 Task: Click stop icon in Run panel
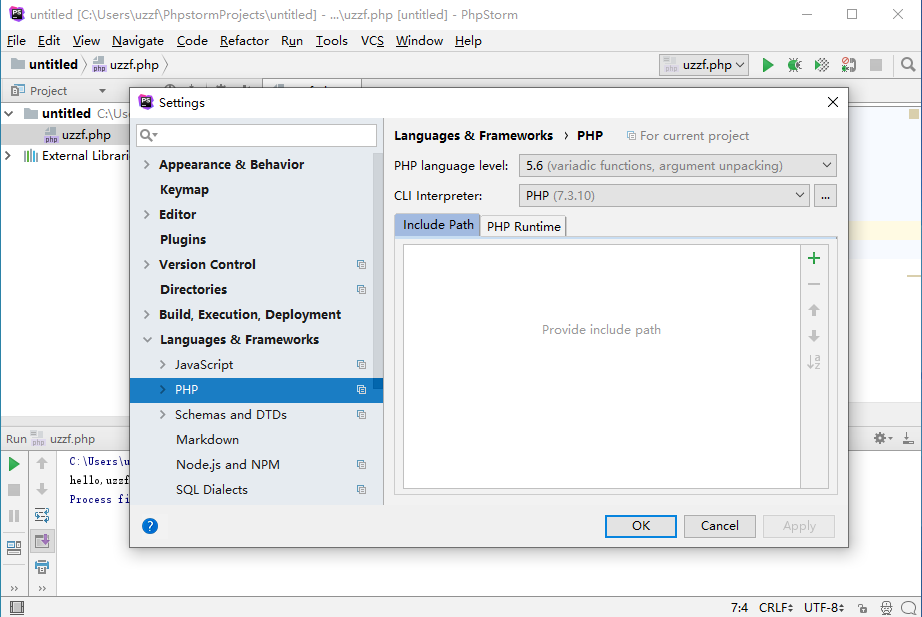coord(14,490)
